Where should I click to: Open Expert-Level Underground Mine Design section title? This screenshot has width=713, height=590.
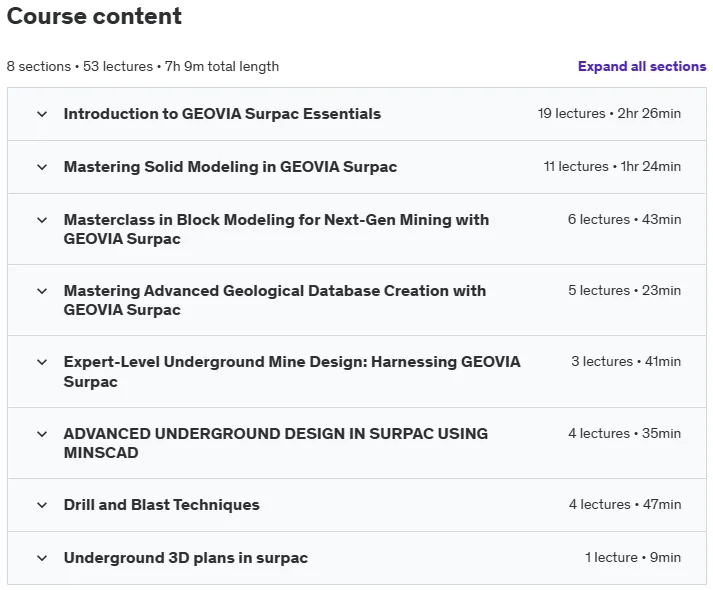point(292,371)
